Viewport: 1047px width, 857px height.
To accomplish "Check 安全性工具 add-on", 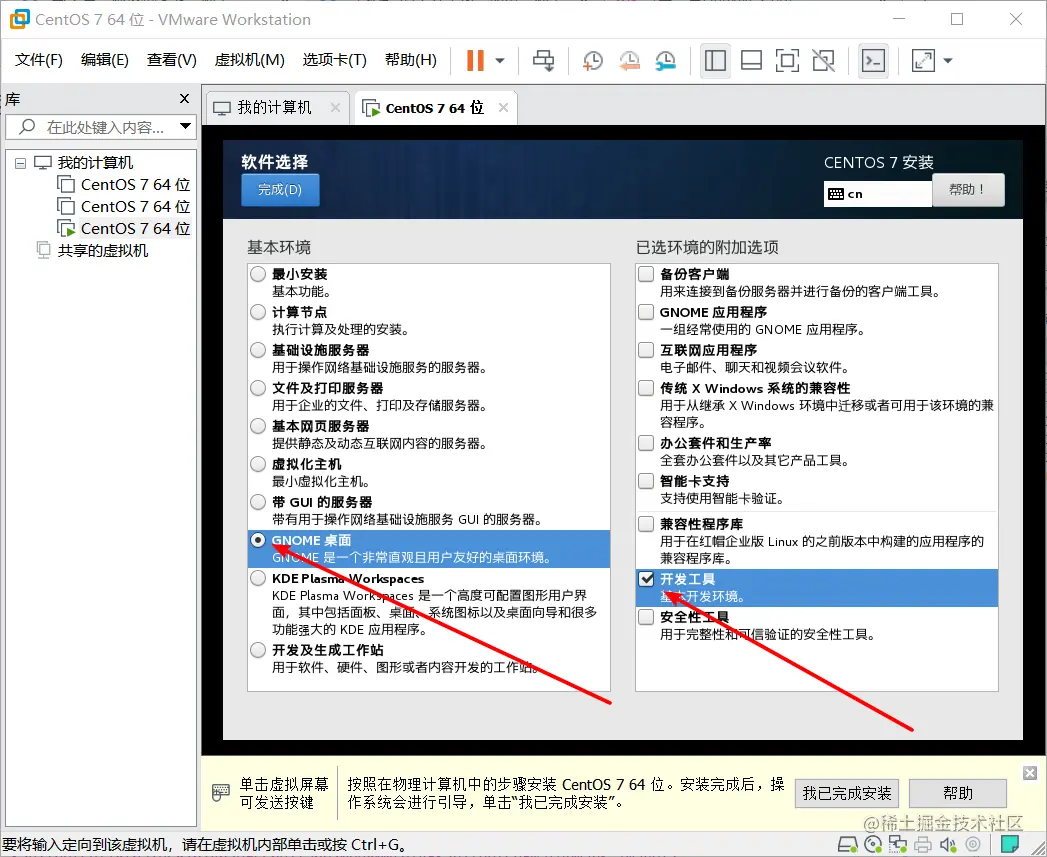I will pyautogui.click(x=646, y=617).
